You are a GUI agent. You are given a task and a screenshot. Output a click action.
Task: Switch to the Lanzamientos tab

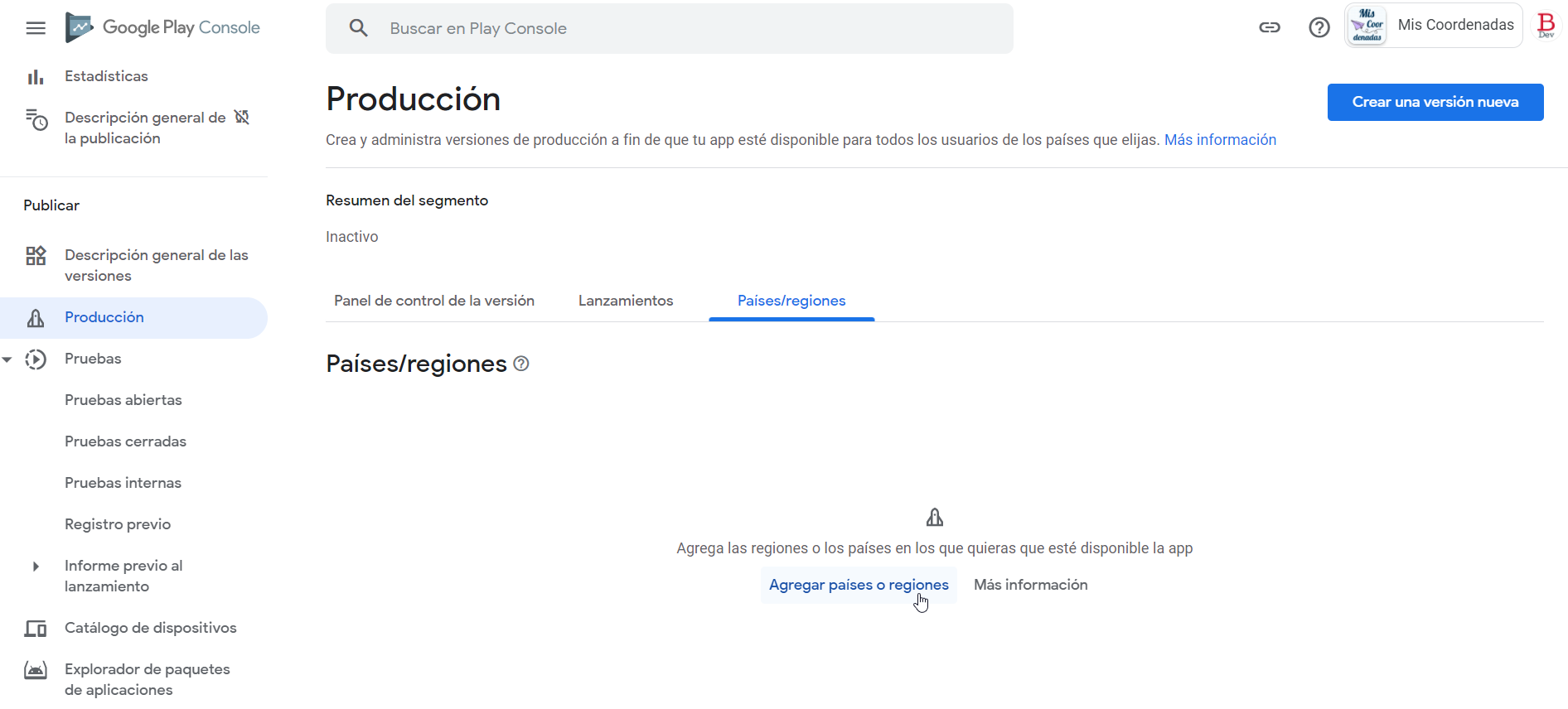coord(626,301)
